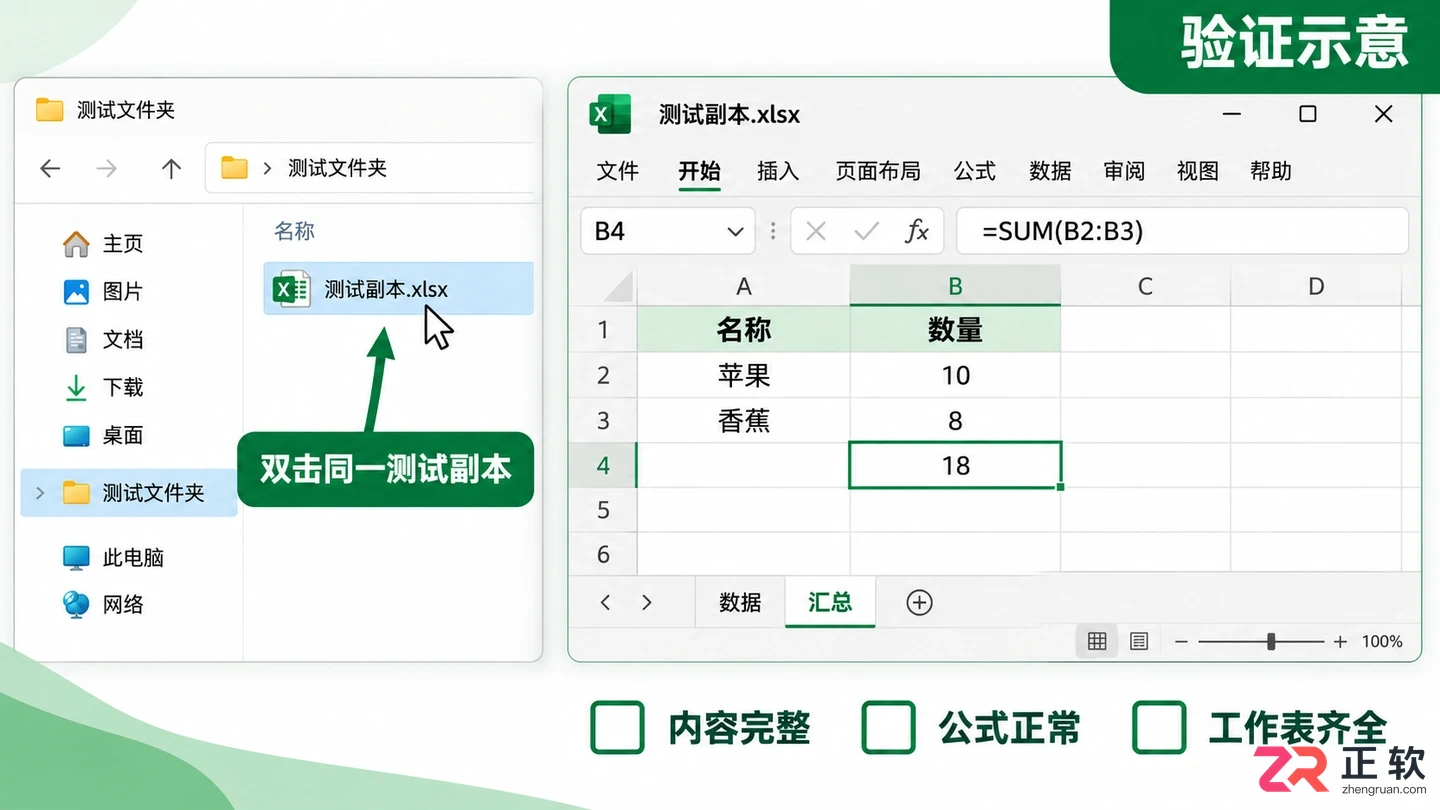Go up one folder level in explorer
The width and height of the screenshot is (1440, 810).
pos(171,168)
